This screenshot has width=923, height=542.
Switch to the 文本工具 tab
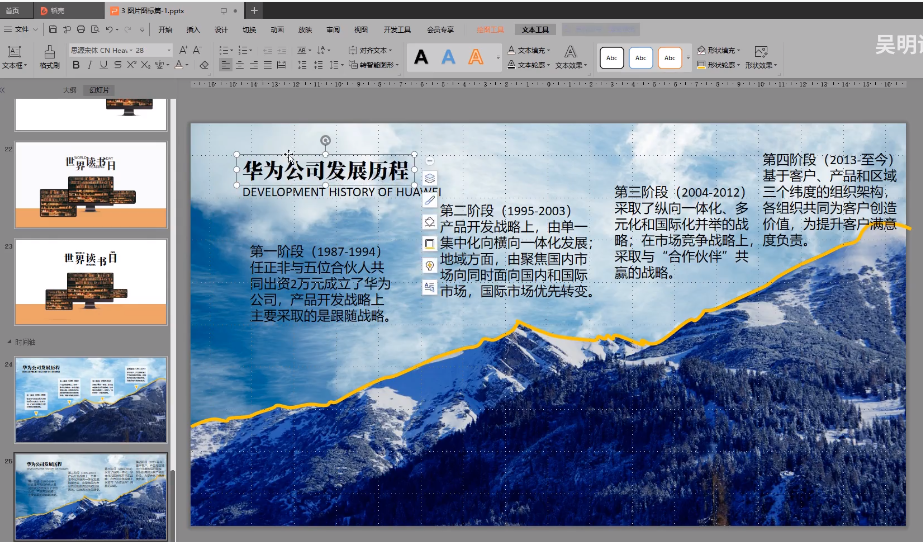tap(535, 29)
